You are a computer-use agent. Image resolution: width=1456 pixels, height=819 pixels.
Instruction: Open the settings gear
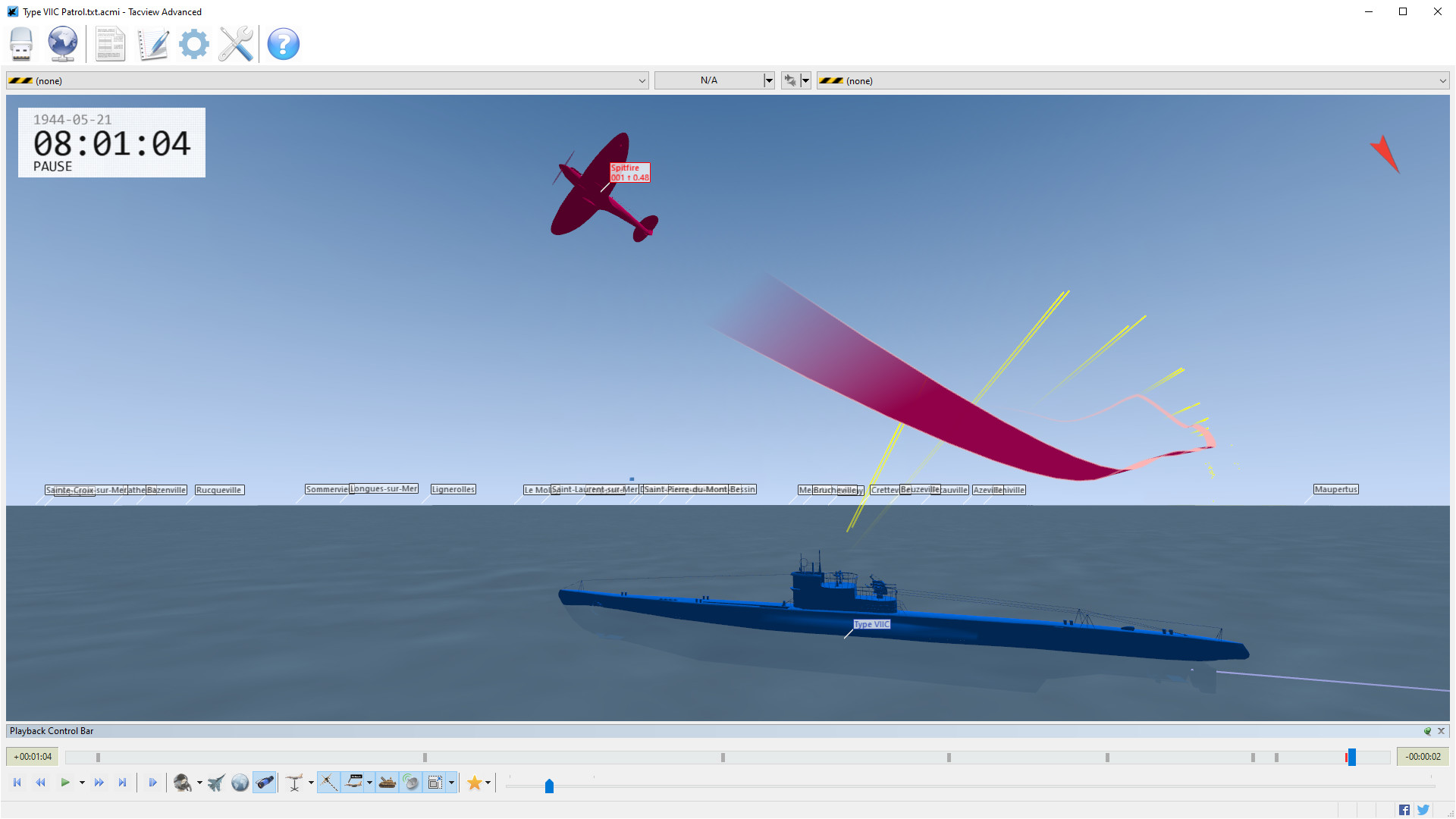tap(194, 44)
